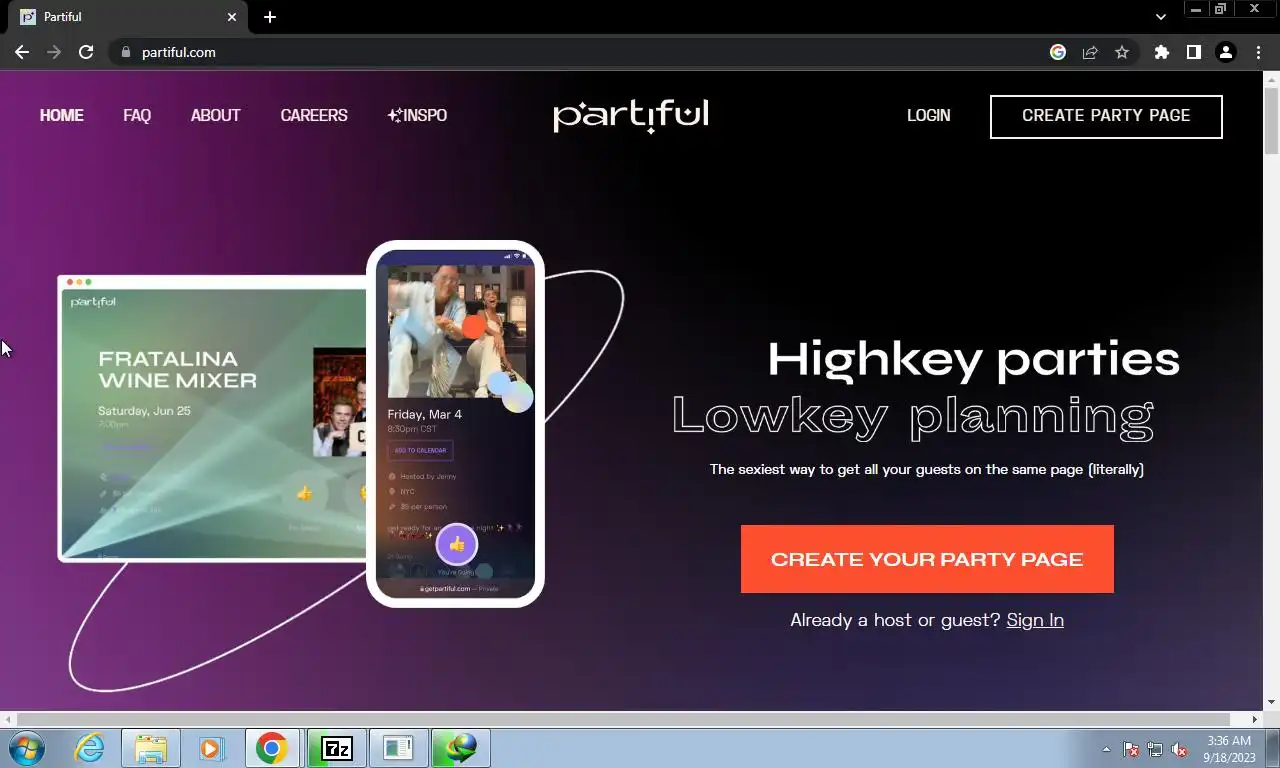Open the Extensions puzzle-piece menu

(x=1161, y=52)
